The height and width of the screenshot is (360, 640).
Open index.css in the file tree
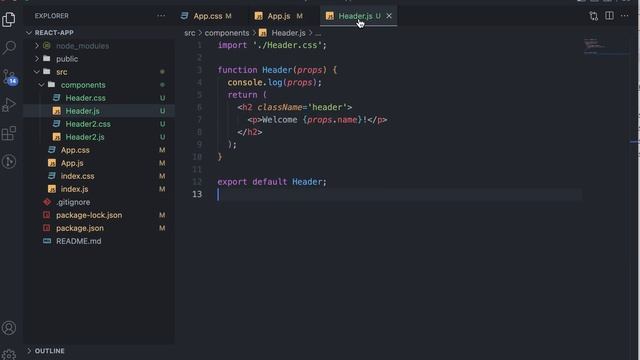pyautogui.click(x=77, y=176)
